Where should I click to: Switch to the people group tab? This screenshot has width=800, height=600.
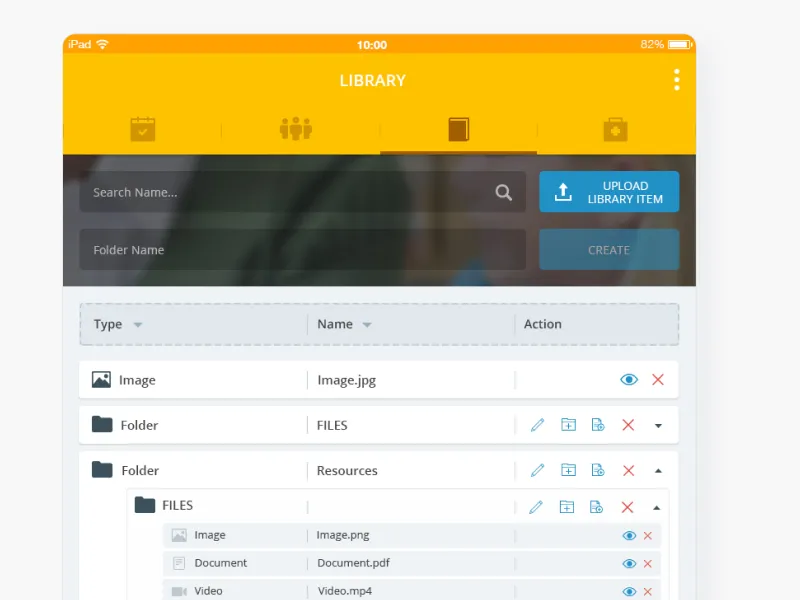[x=296, y=129]
